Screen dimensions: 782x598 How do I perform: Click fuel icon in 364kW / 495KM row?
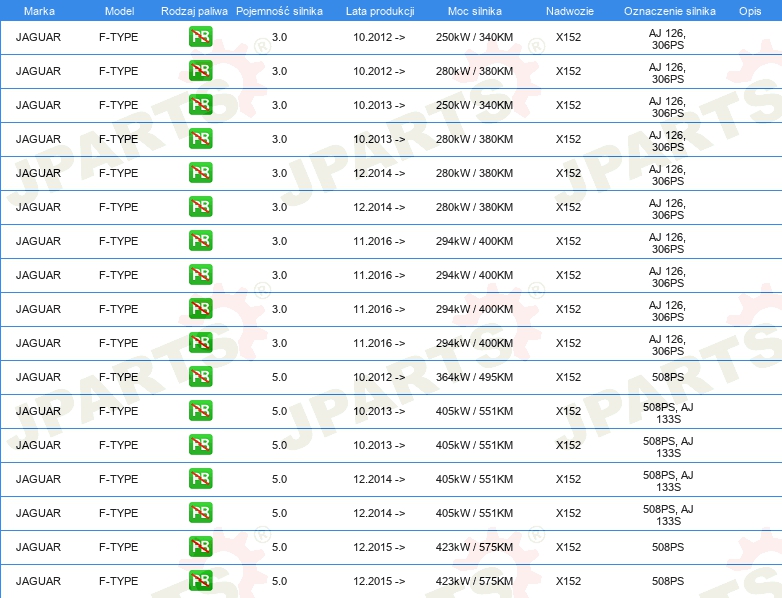point(200,377)
